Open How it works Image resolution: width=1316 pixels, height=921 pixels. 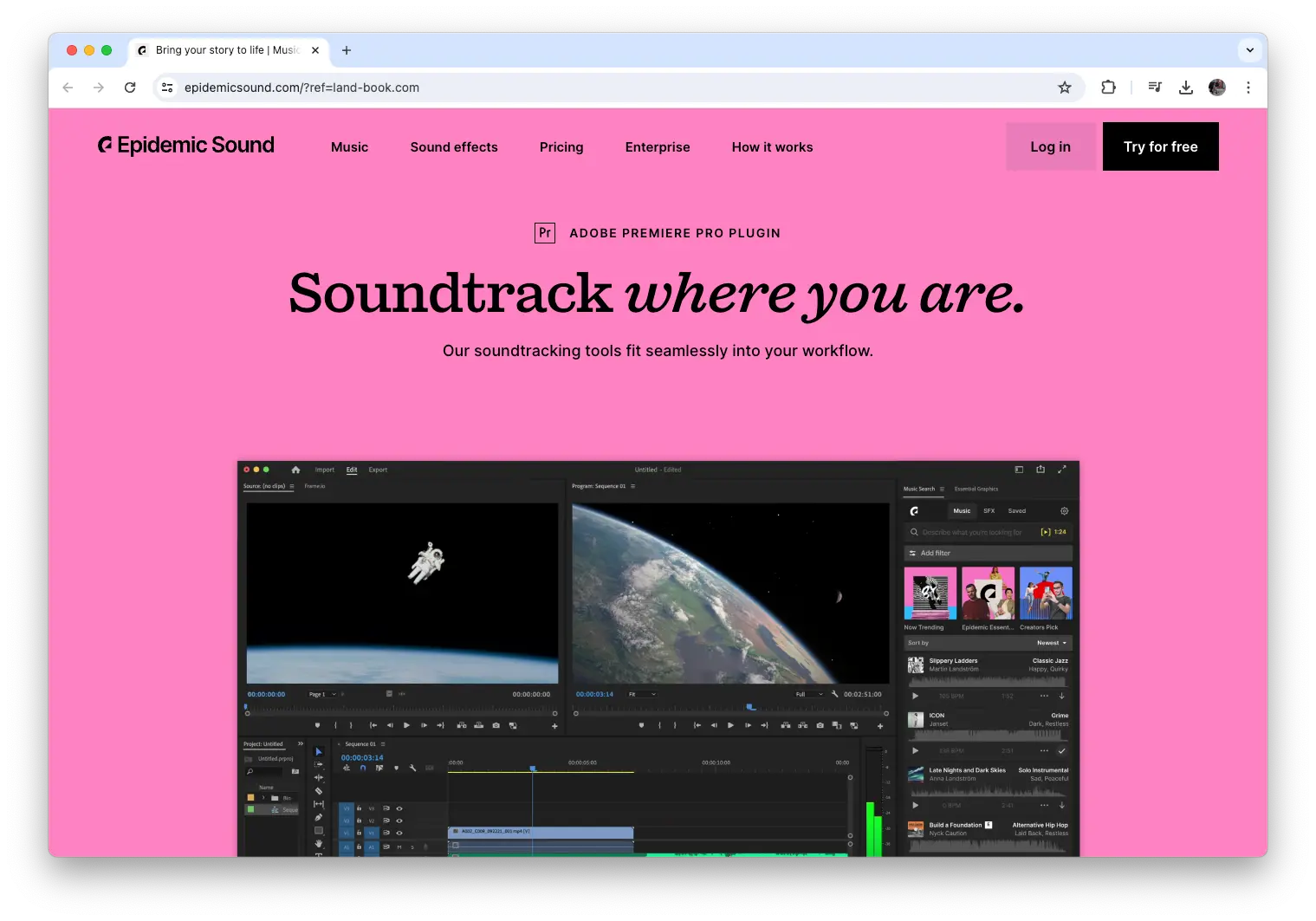[x=772, y=147]
